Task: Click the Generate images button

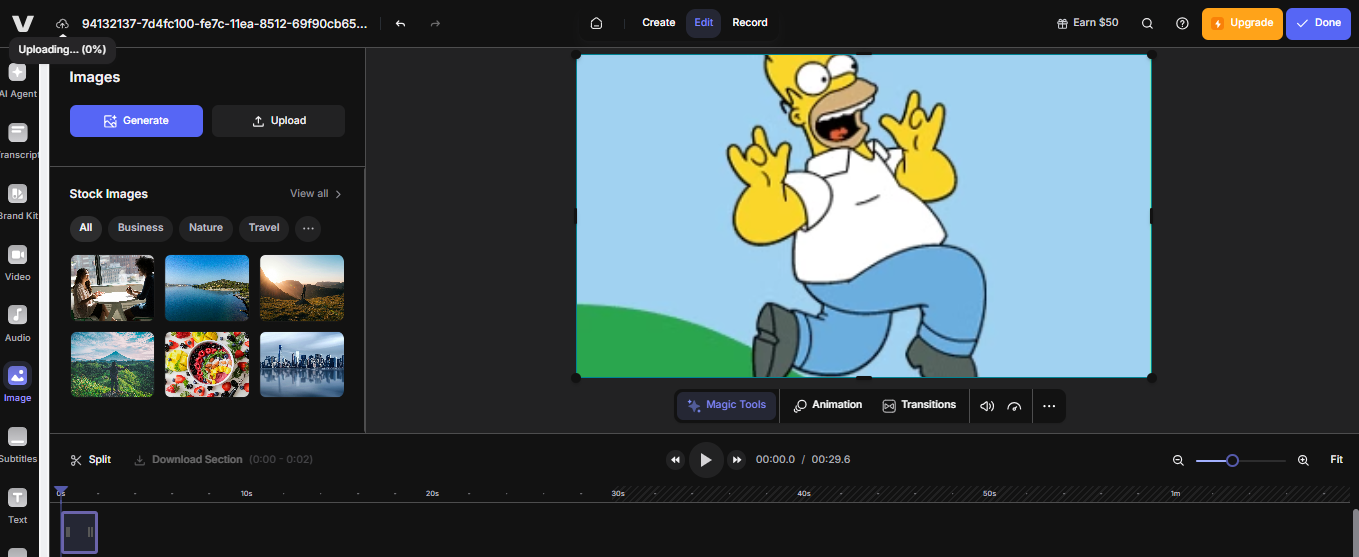Action: point(136,121)
